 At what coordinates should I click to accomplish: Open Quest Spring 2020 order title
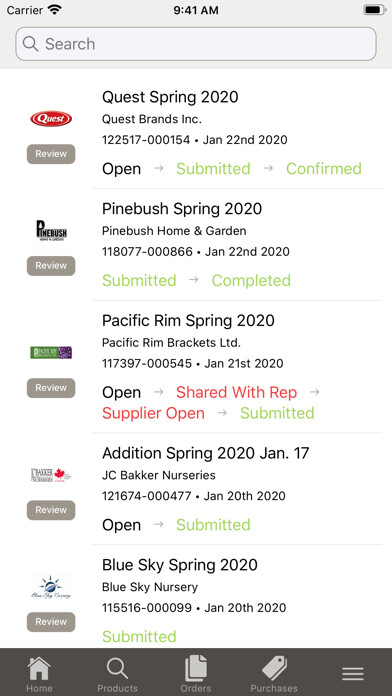(x=170, y=97)
